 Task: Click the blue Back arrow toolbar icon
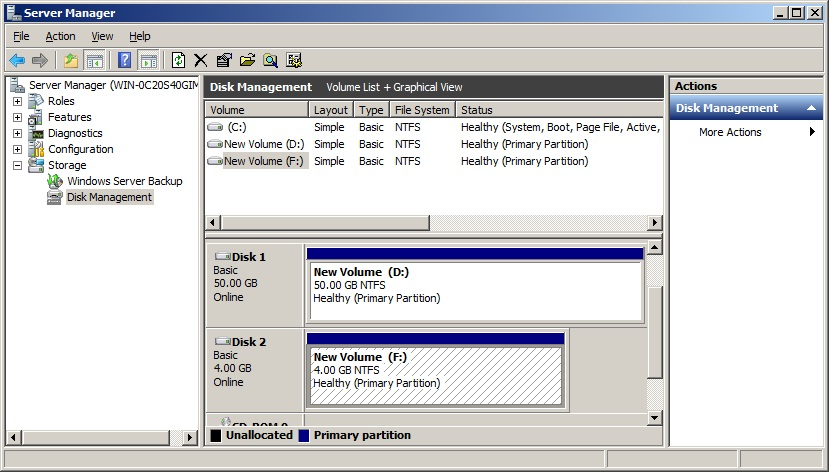17,60
